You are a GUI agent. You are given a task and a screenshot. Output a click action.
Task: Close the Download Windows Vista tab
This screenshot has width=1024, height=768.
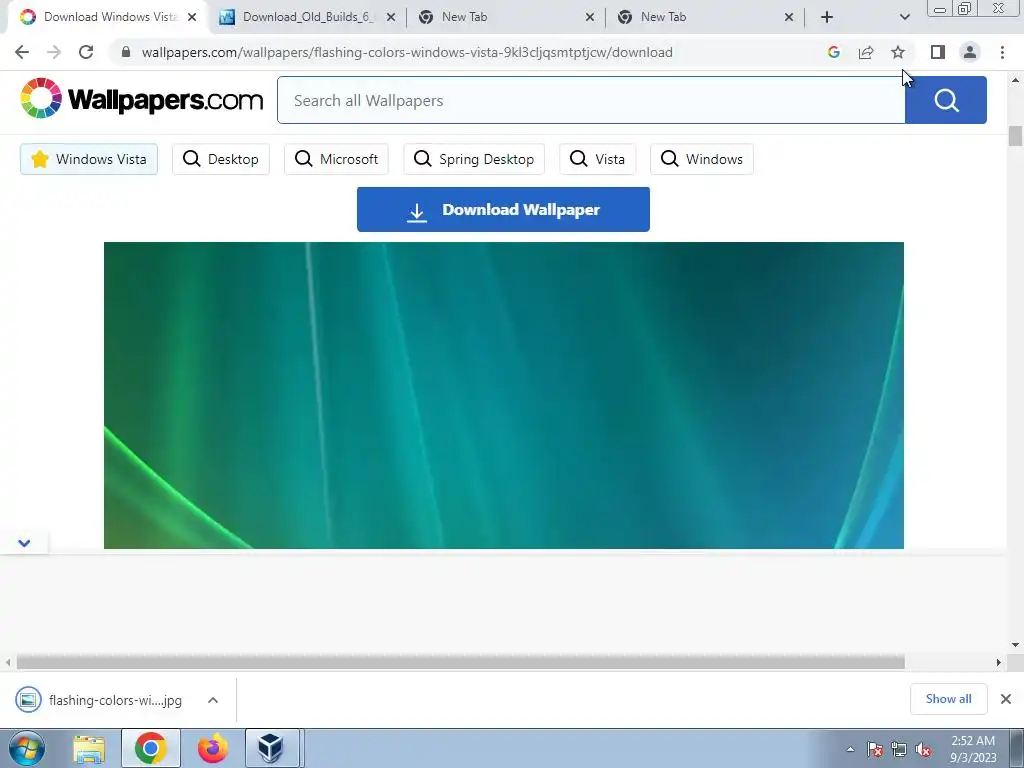[192, 17]
